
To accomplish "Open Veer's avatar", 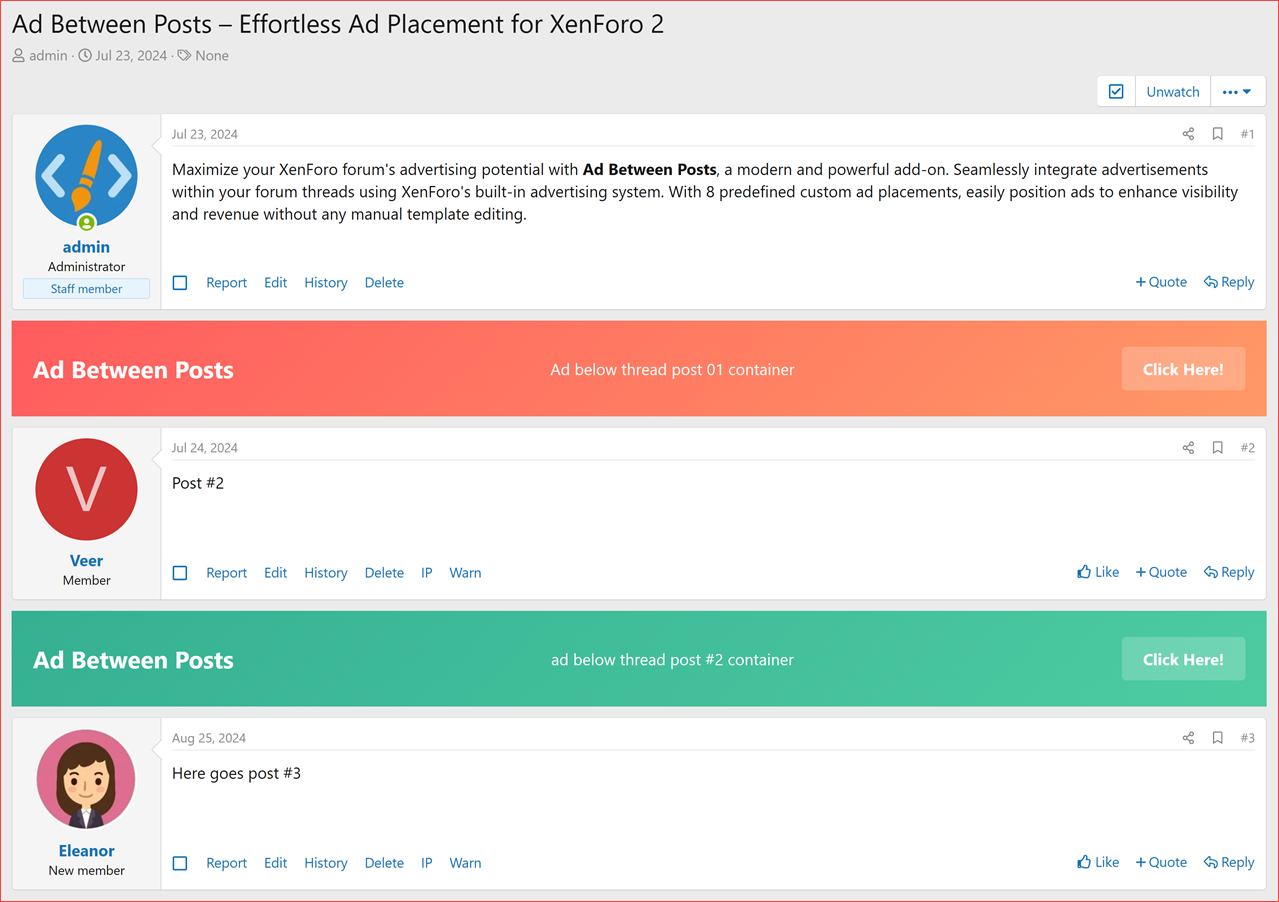I will pyautogui.click(x=86, y=489).
